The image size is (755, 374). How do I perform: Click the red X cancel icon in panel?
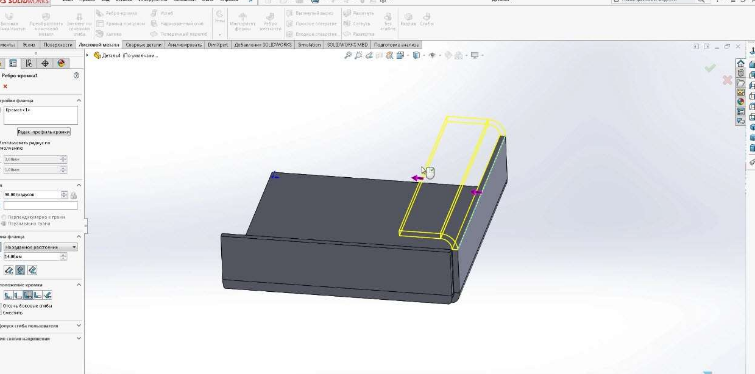[x=5, y=86]
